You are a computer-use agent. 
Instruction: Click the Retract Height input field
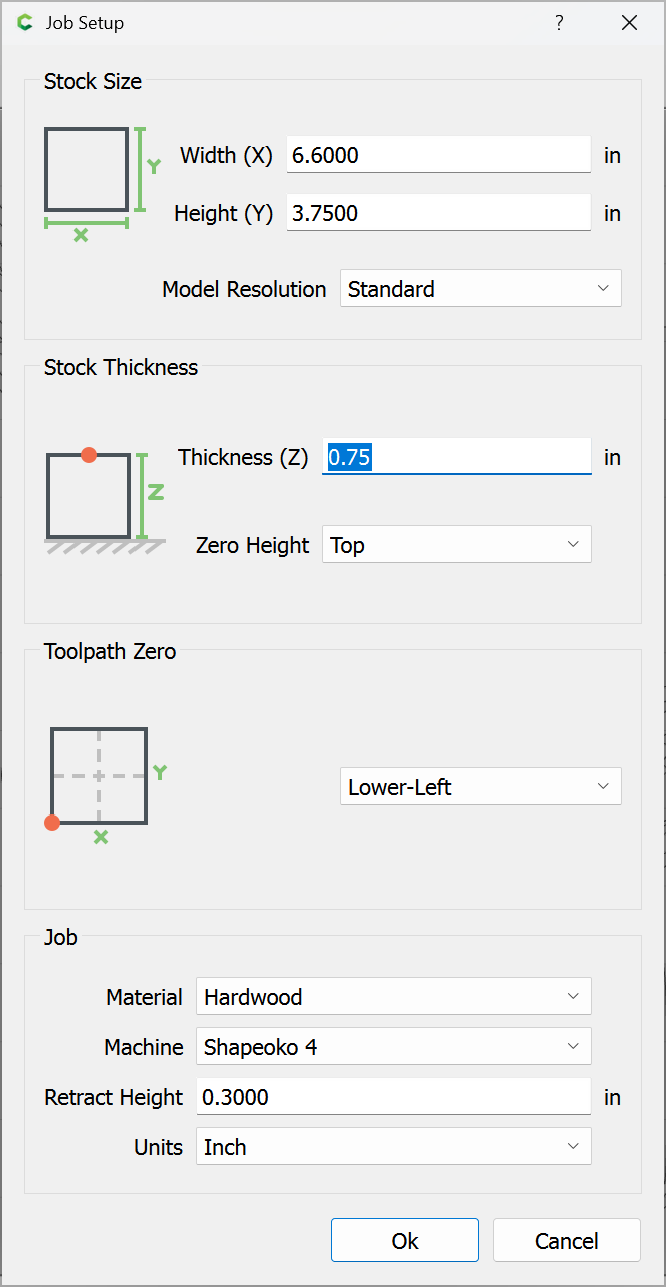[393, 1097]
